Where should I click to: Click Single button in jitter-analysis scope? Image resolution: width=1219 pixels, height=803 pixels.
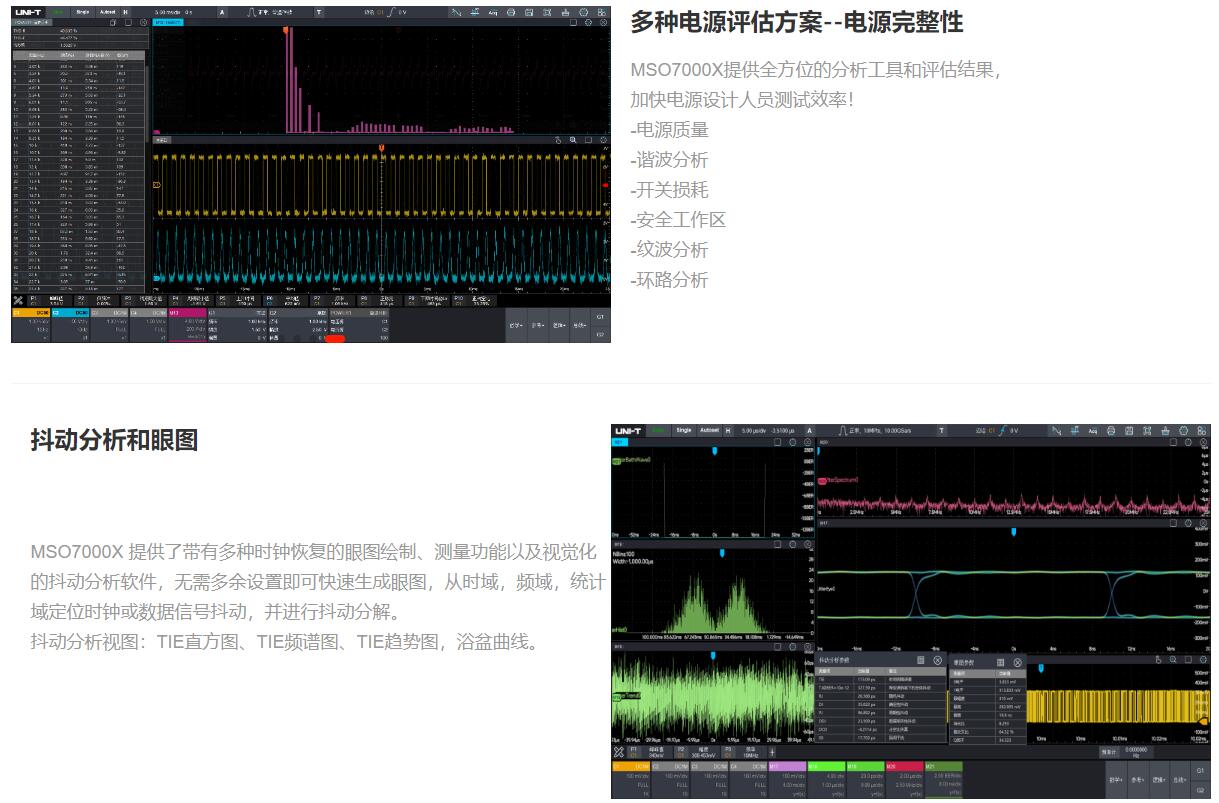pos(684,430)
